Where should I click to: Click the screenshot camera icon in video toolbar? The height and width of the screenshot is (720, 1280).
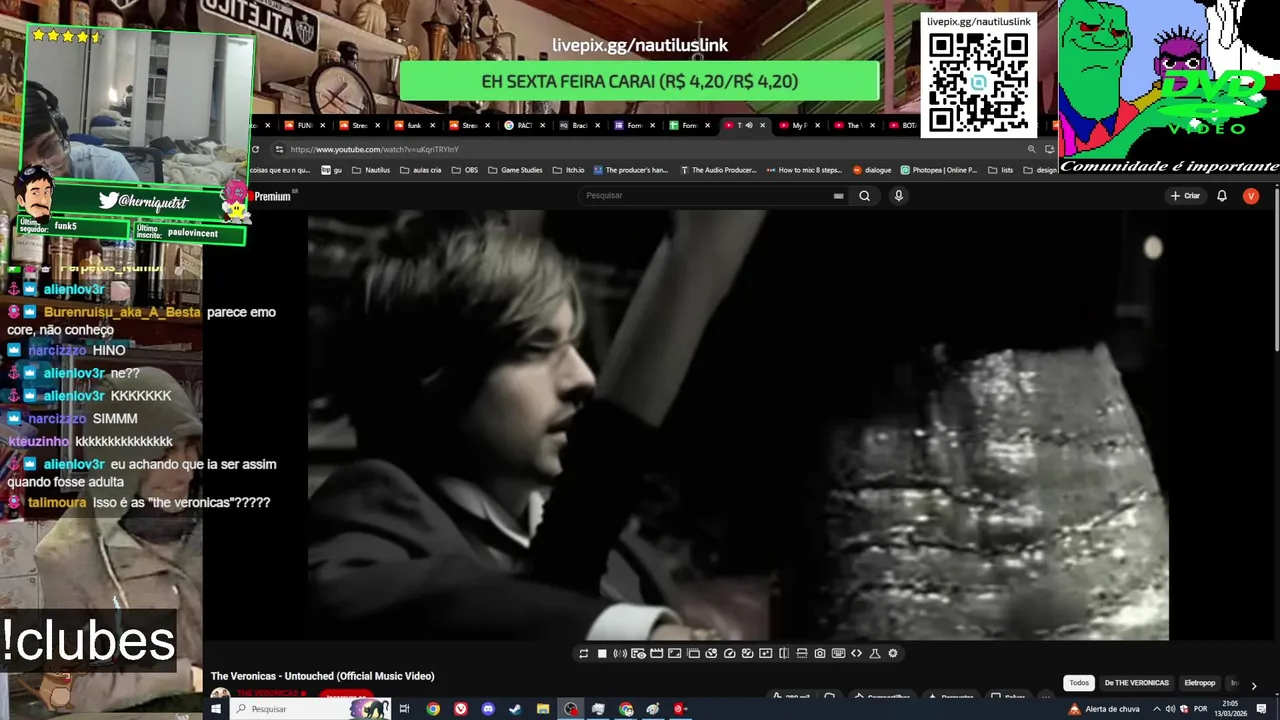[x=820, y=654]
